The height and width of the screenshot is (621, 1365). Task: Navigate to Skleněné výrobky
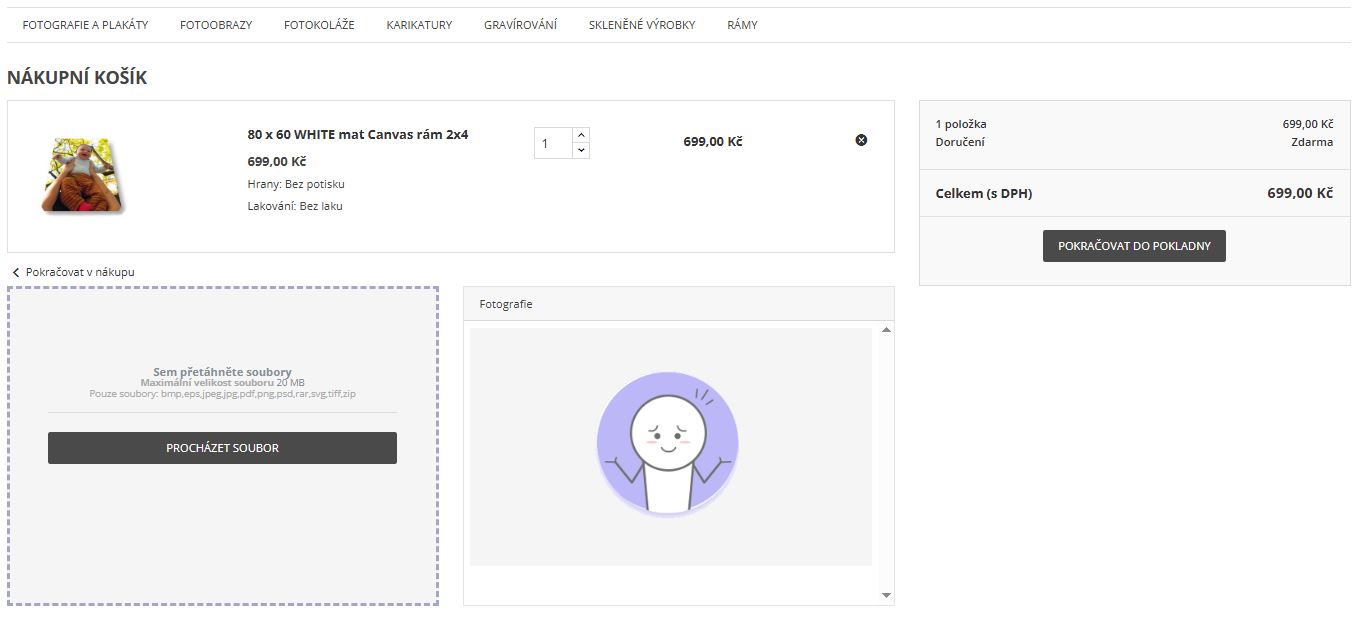(642, 25)
